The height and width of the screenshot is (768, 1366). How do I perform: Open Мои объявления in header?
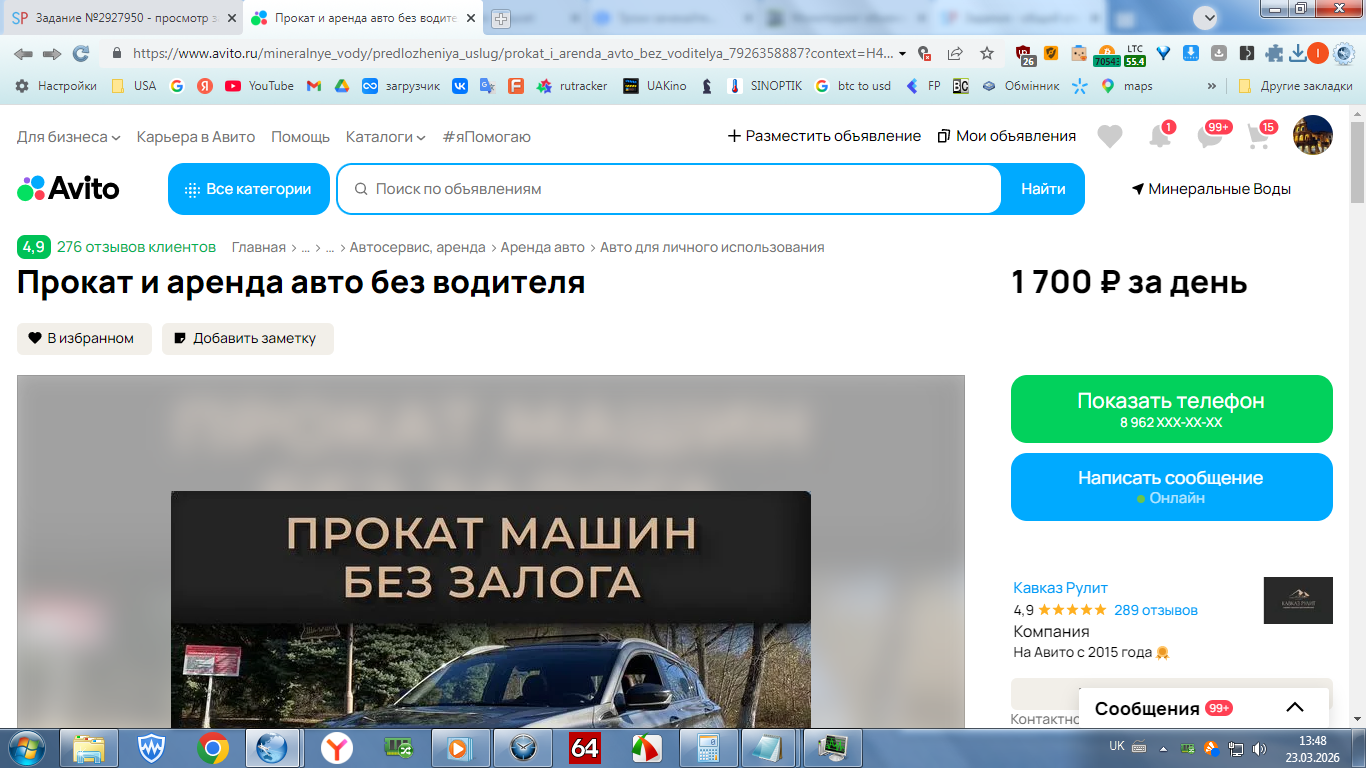point(1006,136)
